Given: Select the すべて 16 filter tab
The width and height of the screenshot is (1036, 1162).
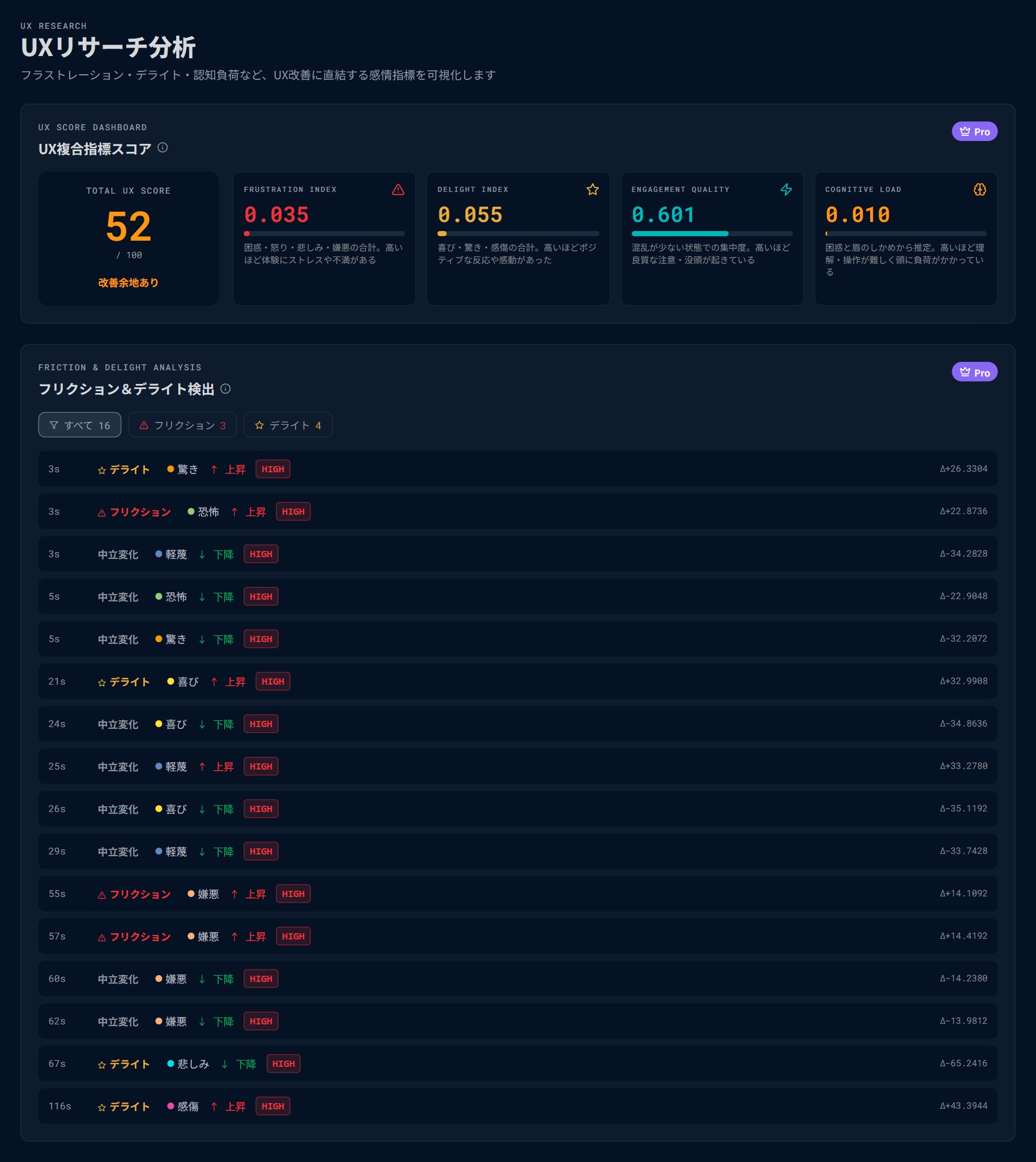Looking at the screenshot, I should point(80,425).
